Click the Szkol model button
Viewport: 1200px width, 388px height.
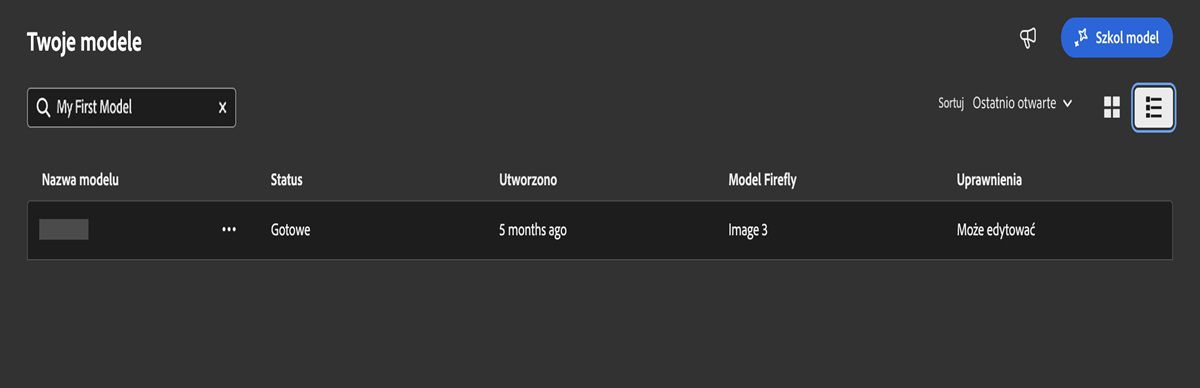tap(1116, 38)
